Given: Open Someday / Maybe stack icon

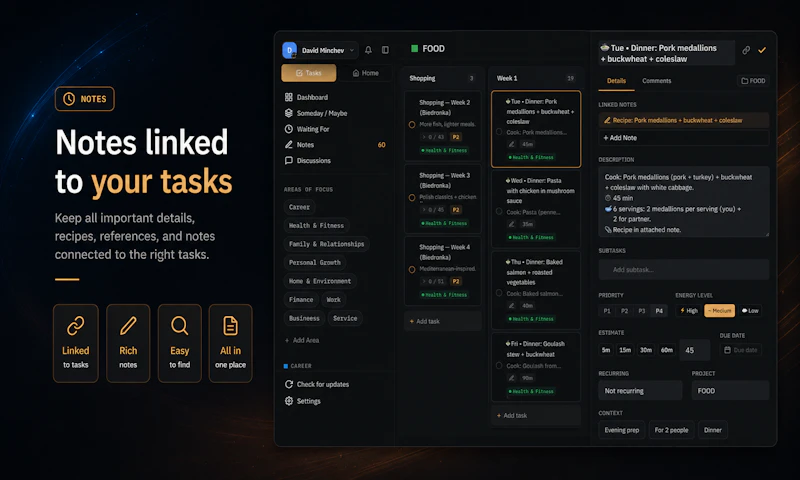Looking at the screenshot, I should click(289, 113).
